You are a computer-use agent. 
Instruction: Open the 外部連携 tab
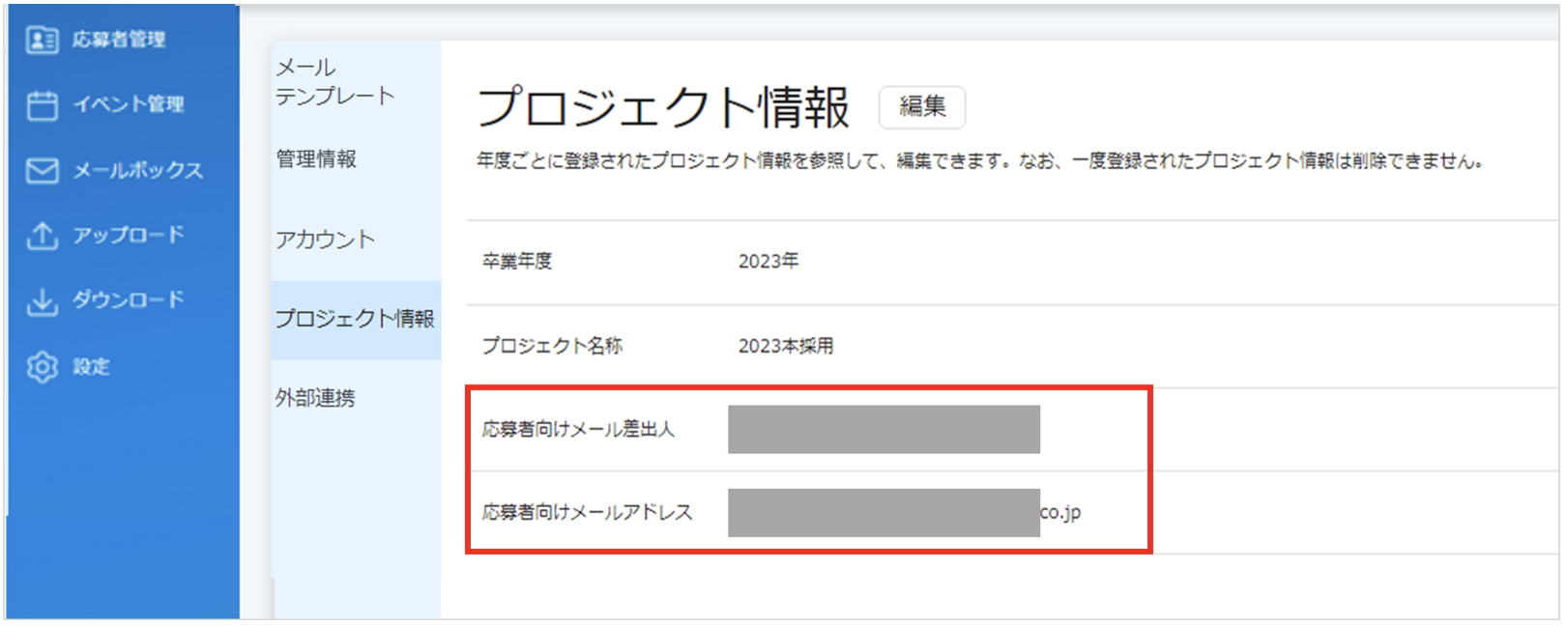point(315,398)
